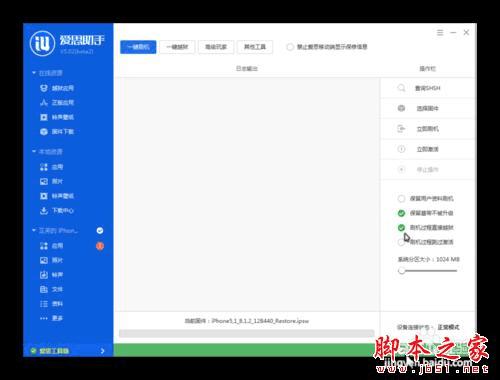Open Download Center (下载中心) in the sidebar
Image resolution: width=500 pixels, height=380 pixels.
[x=57, y=211]
